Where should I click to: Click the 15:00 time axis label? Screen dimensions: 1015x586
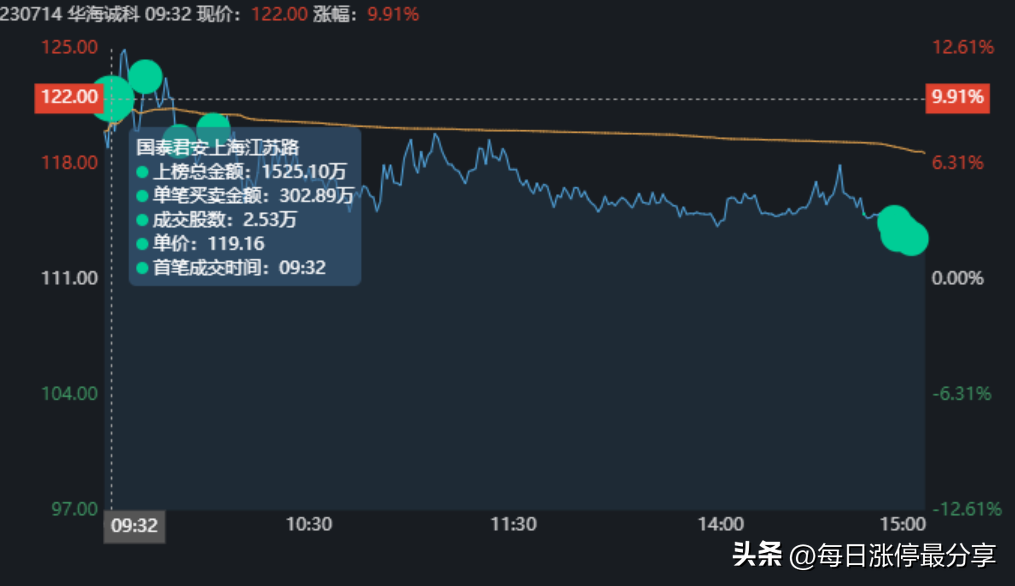tap(902, 524)
